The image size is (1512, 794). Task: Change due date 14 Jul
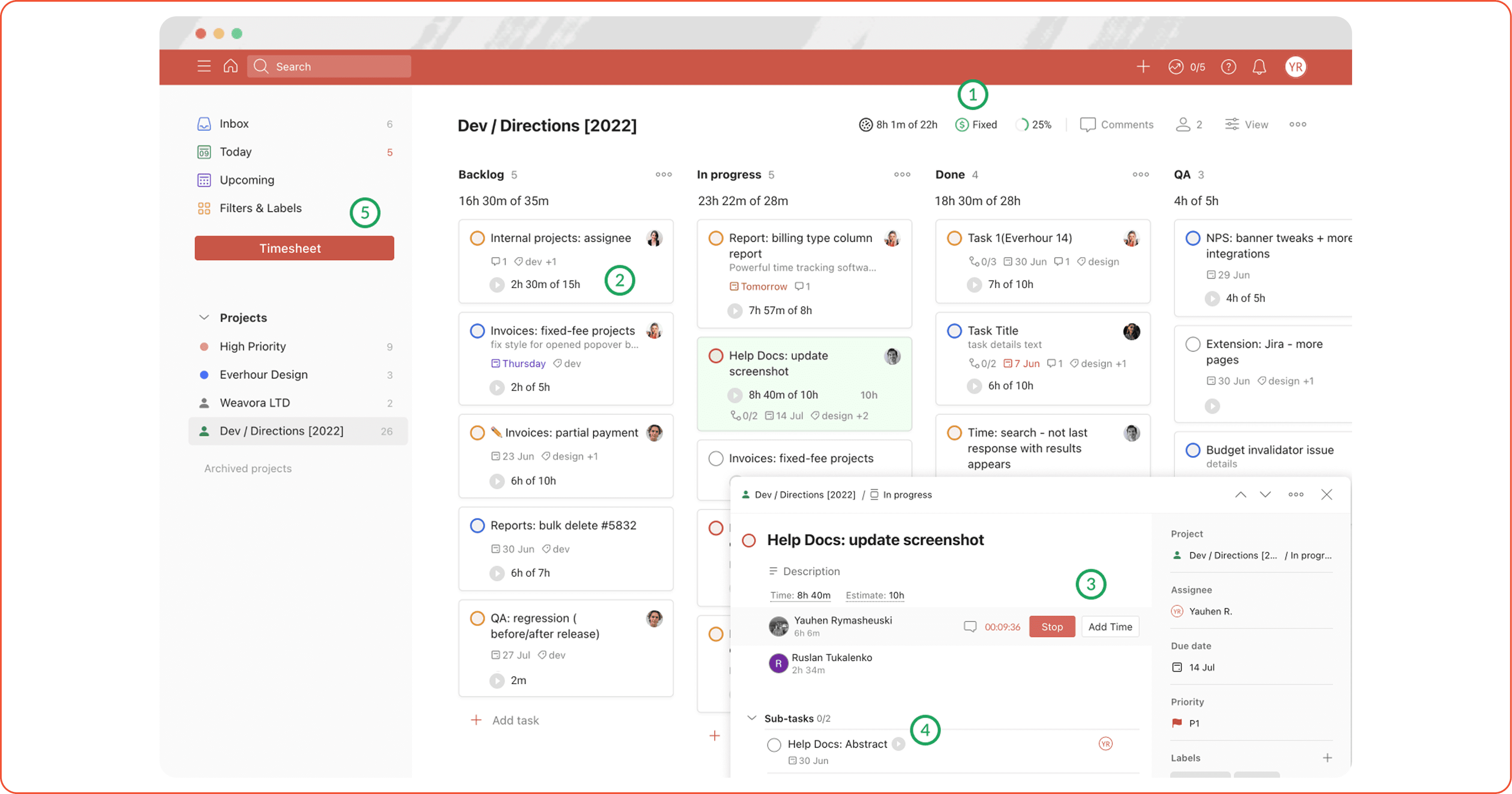[x=1193, y=667]
